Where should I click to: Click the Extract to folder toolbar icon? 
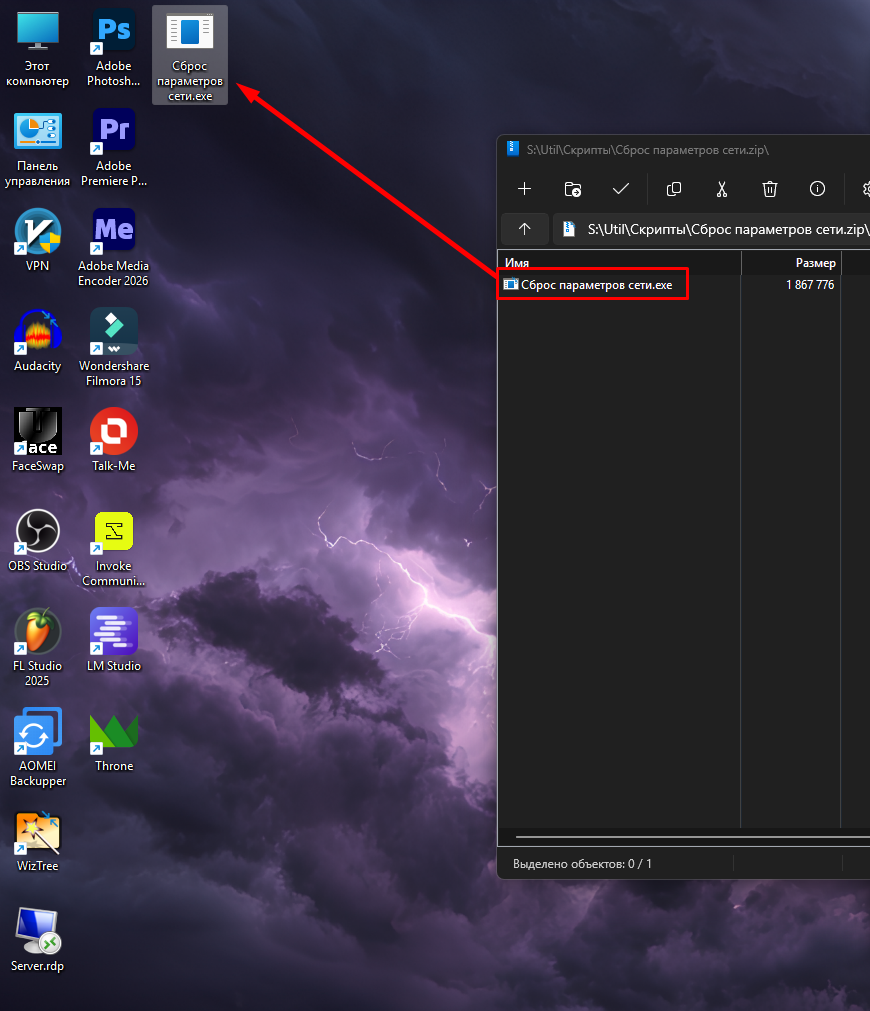[573, 189]
